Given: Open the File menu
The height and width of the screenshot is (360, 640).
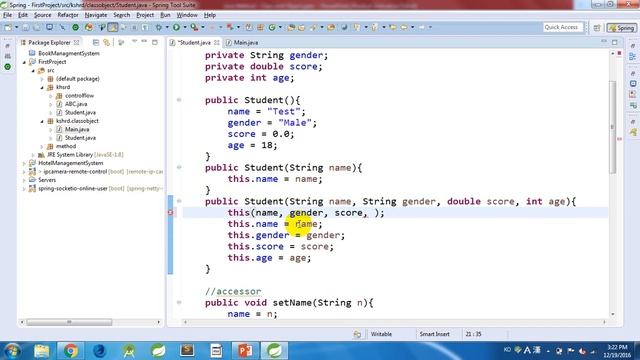Looking at the screenshot, I should pos(7,15).
